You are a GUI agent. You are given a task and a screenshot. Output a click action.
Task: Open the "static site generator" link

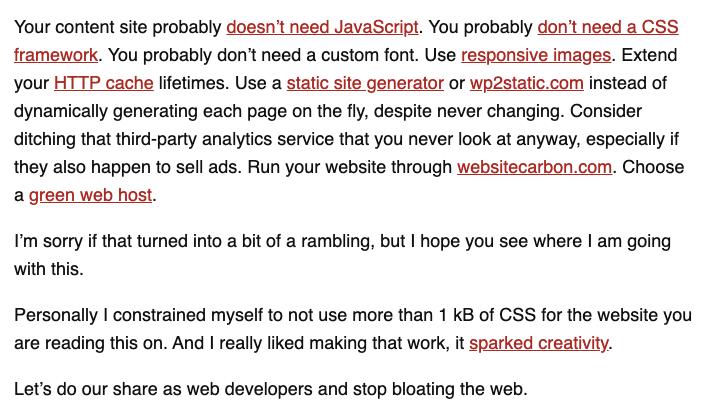click(x=365, y=83)
